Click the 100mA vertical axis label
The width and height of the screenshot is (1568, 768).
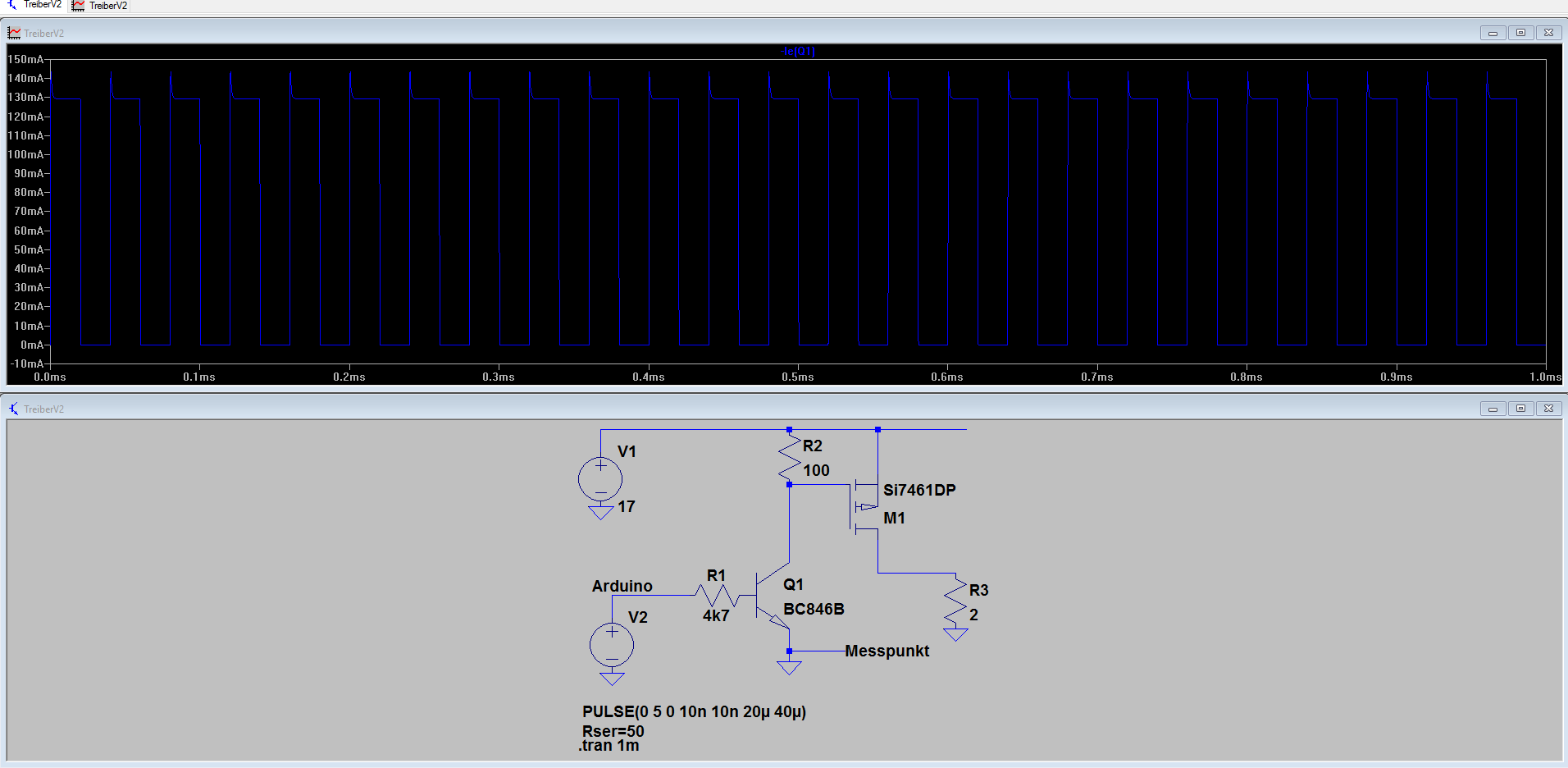(25, 154)
